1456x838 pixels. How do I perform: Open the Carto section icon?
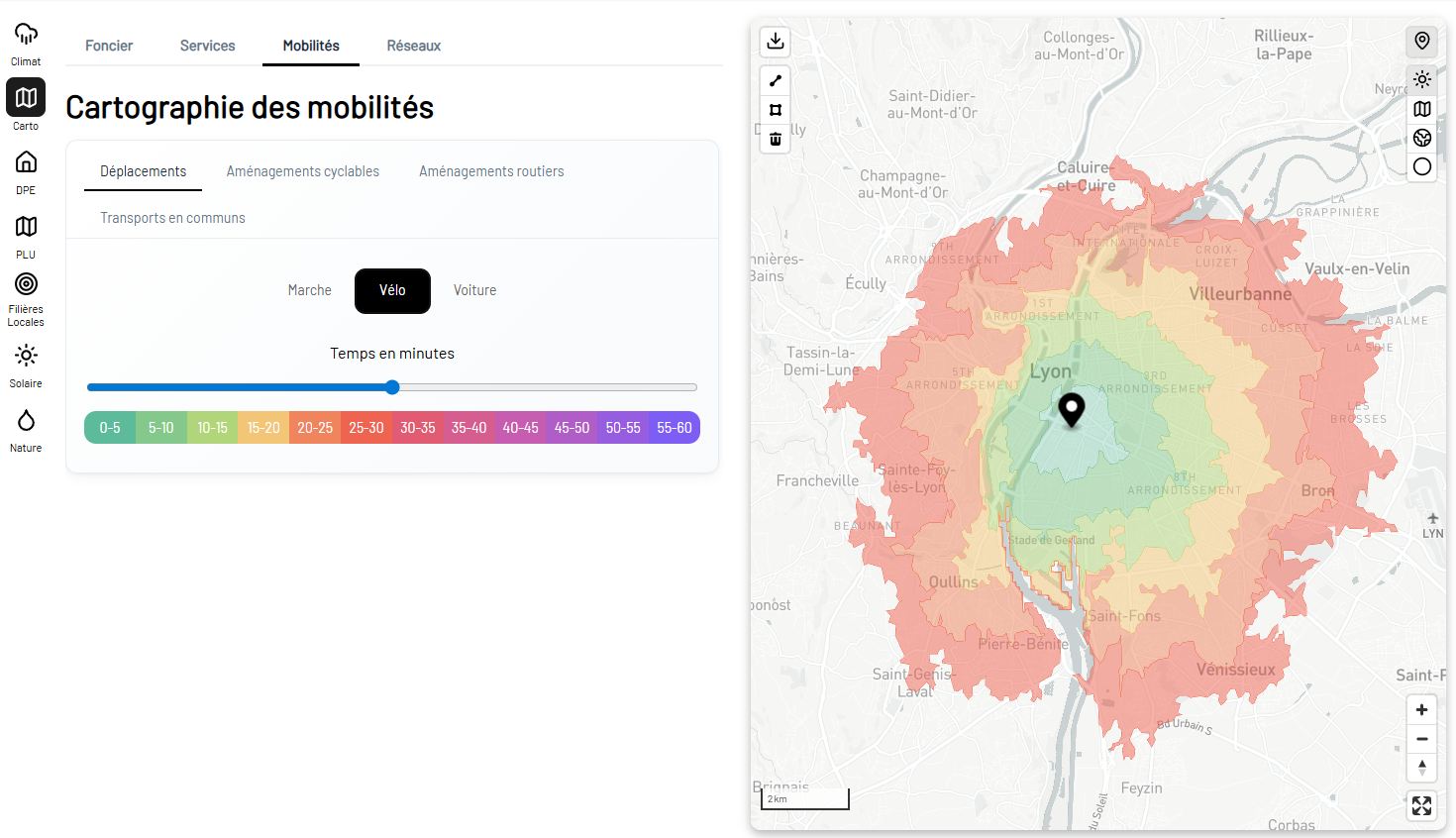point(26,97)
